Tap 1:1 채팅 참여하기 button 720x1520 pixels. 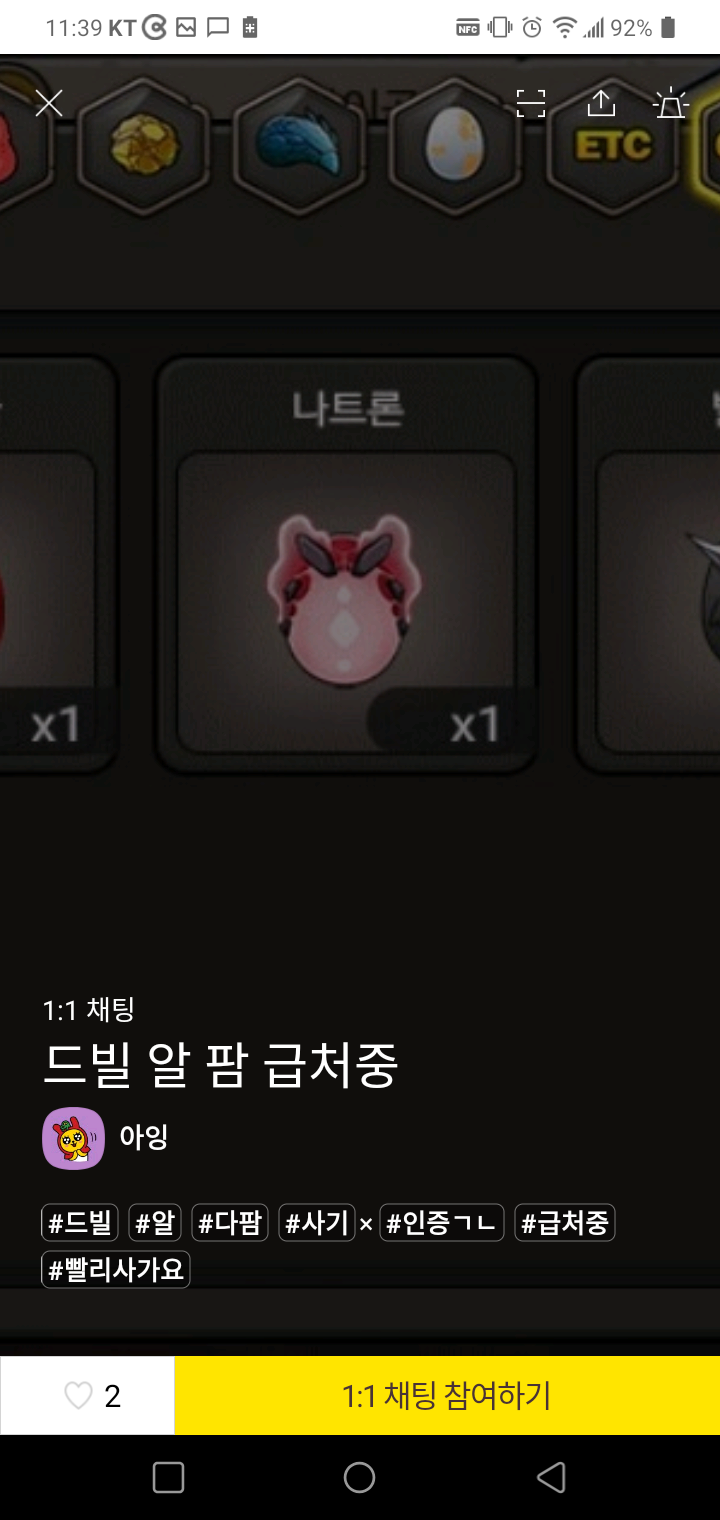click(x=447, y=1395)
